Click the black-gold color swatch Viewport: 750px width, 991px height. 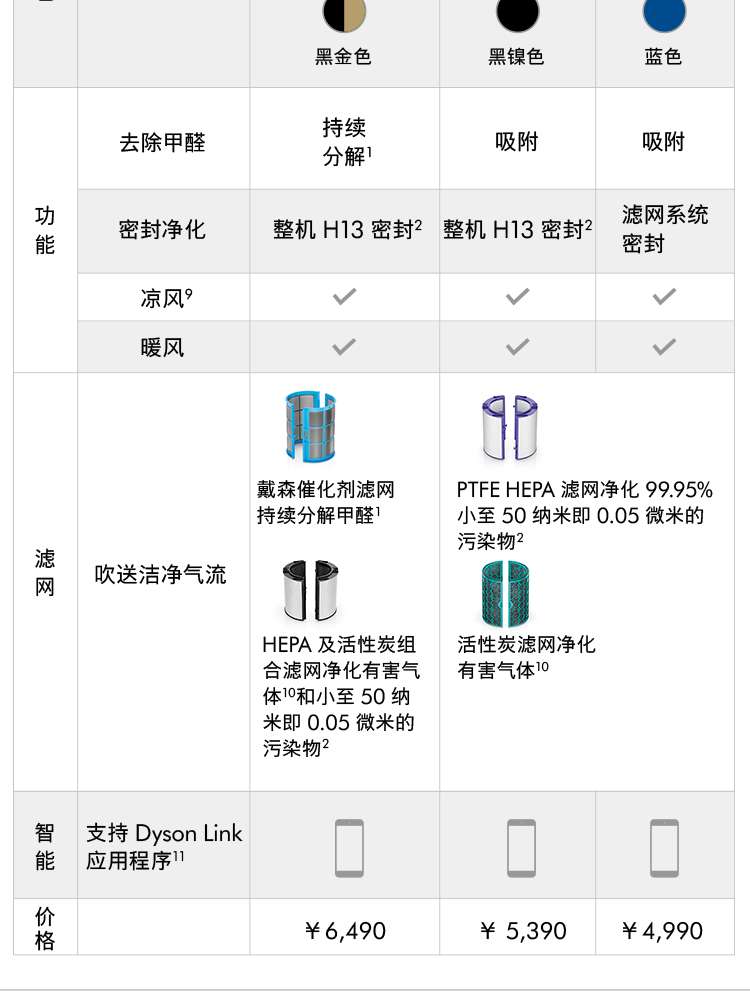click(x=344, y=14)
